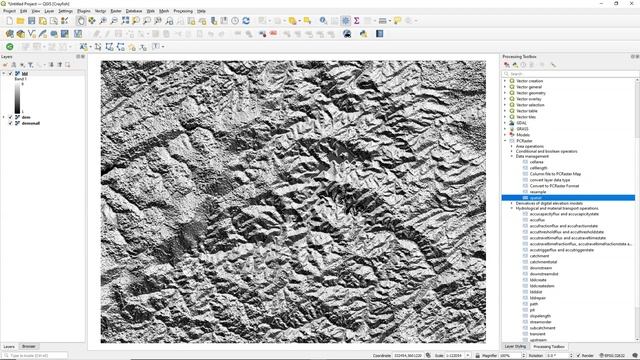This screenshot has width=640, height=360.
Task: Open the Temporal Controller clock icon
Action: [235, 21]
